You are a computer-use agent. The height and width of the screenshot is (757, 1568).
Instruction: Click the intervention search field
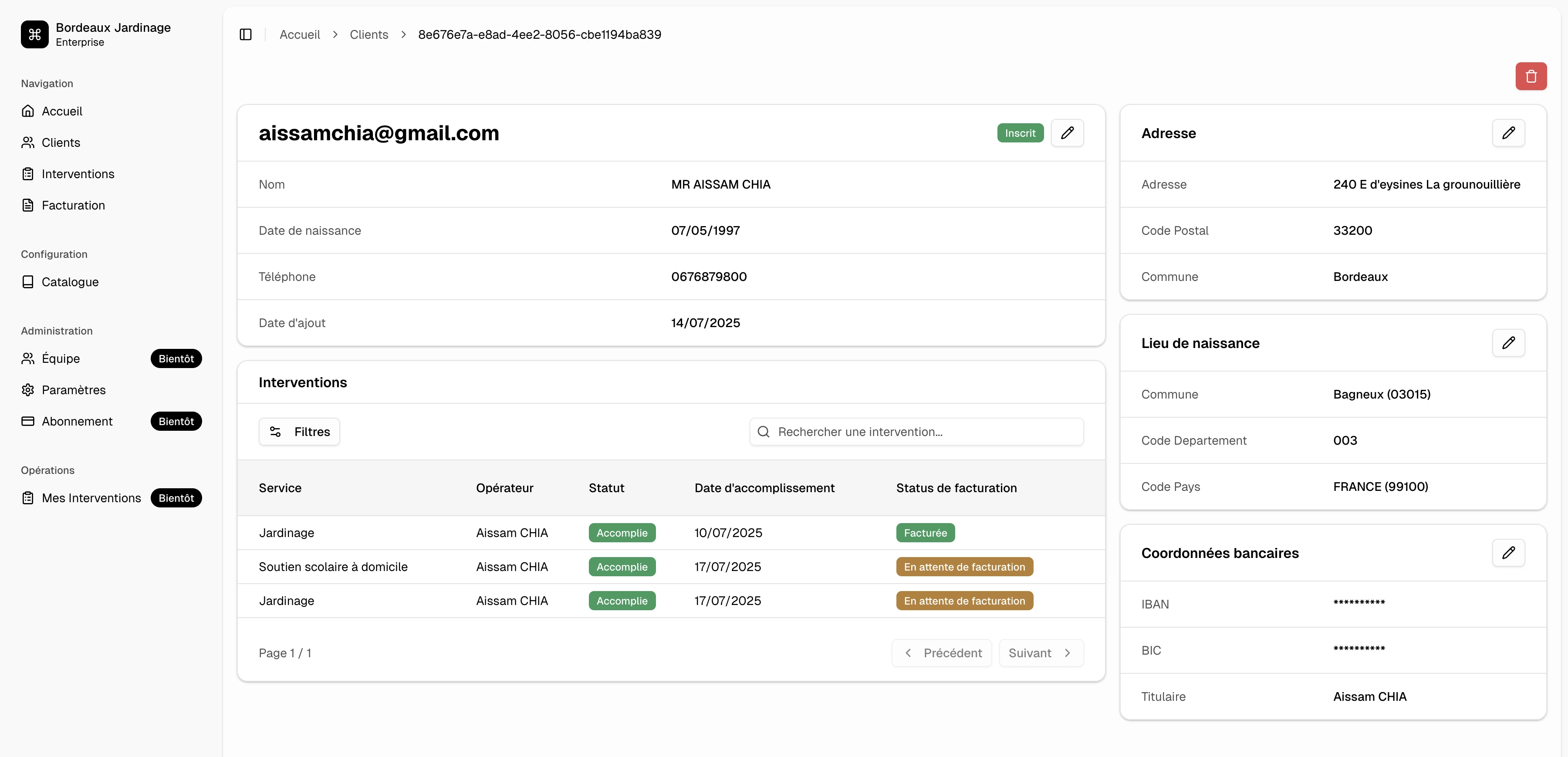click(x=916, y=432)
